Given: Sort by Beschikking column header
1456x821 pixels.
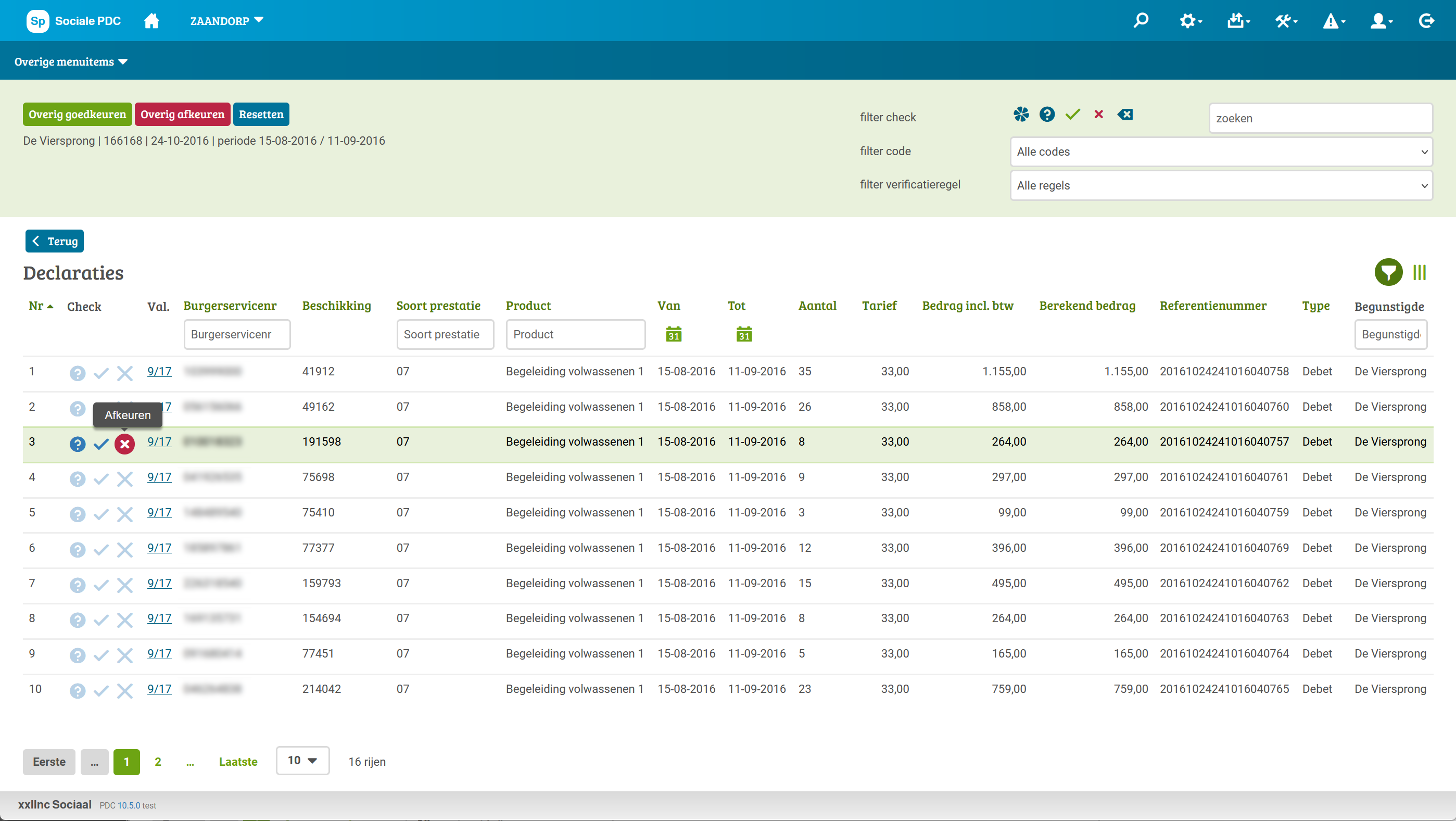Looking at the screenshot, I should pos(337,306).
